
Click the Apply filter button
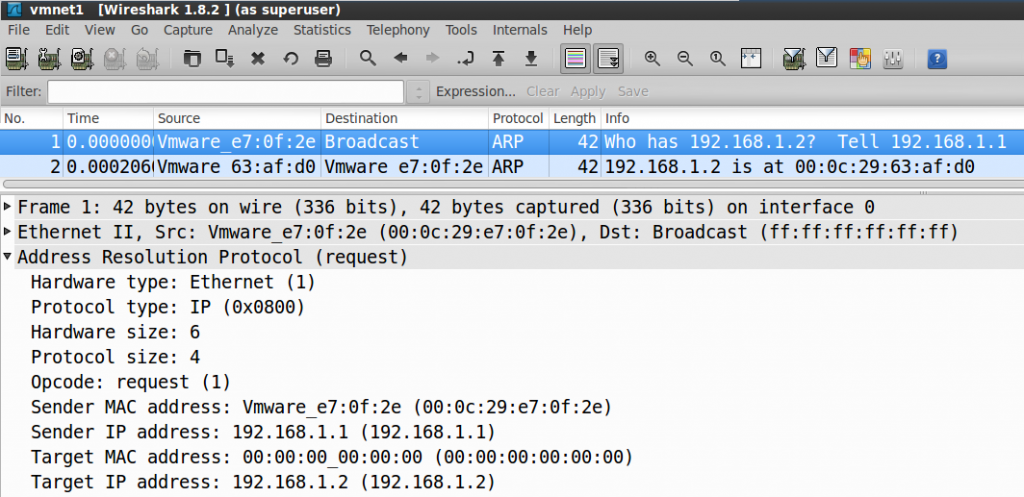588,91
